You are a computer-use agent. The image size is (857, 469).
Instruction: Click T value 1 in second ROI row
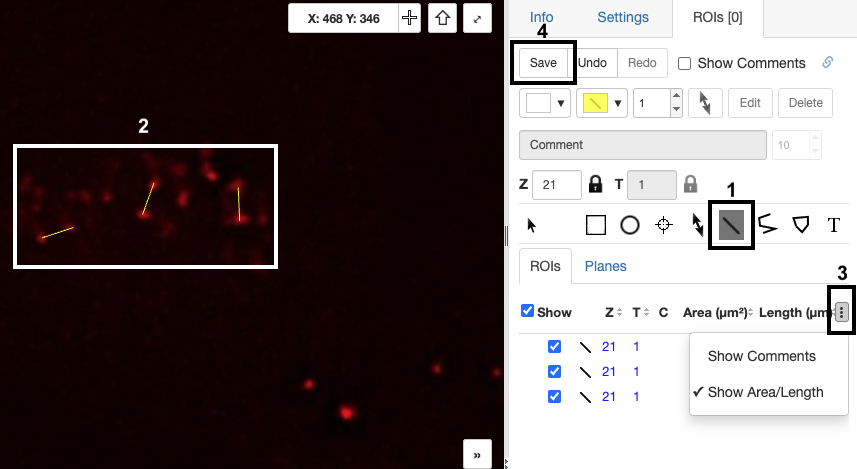636,372
